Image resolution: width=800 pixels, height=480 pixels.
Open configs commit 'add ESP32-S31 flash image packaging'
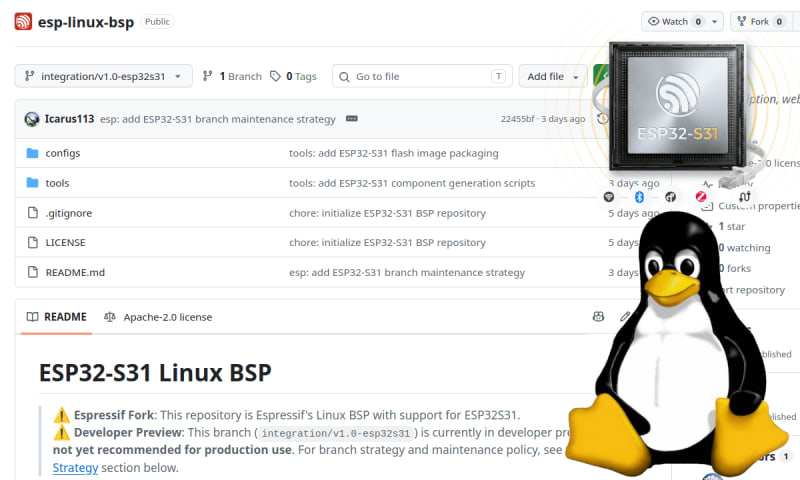[x=394, y=153]
